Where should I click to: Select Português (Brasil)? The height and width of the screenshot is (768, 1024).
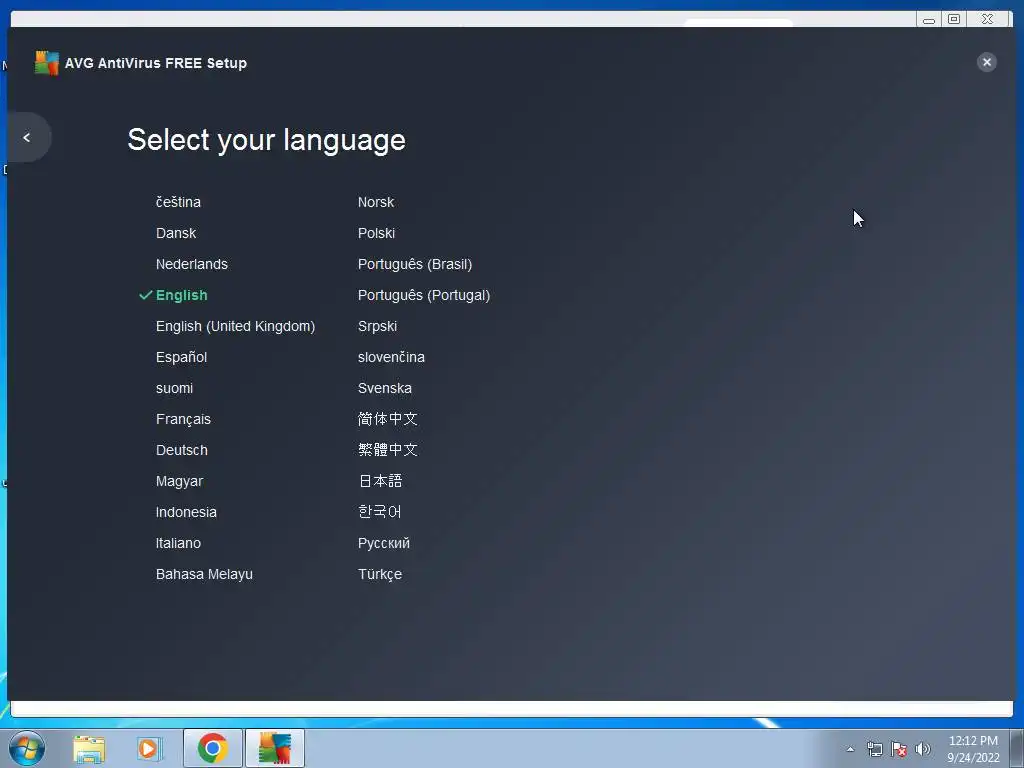[x=415, y=264]
